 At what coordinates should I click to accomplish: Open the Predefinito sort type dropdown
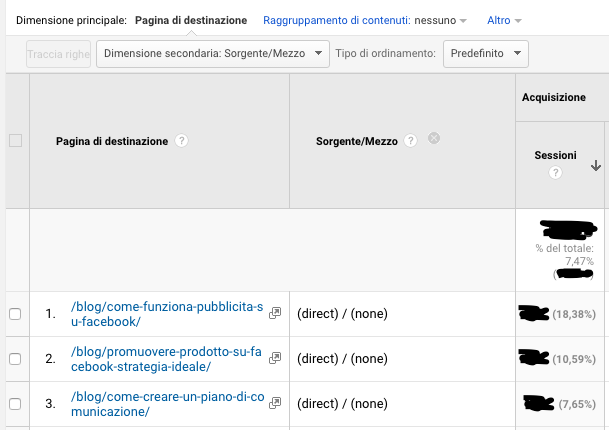[485, 53]
